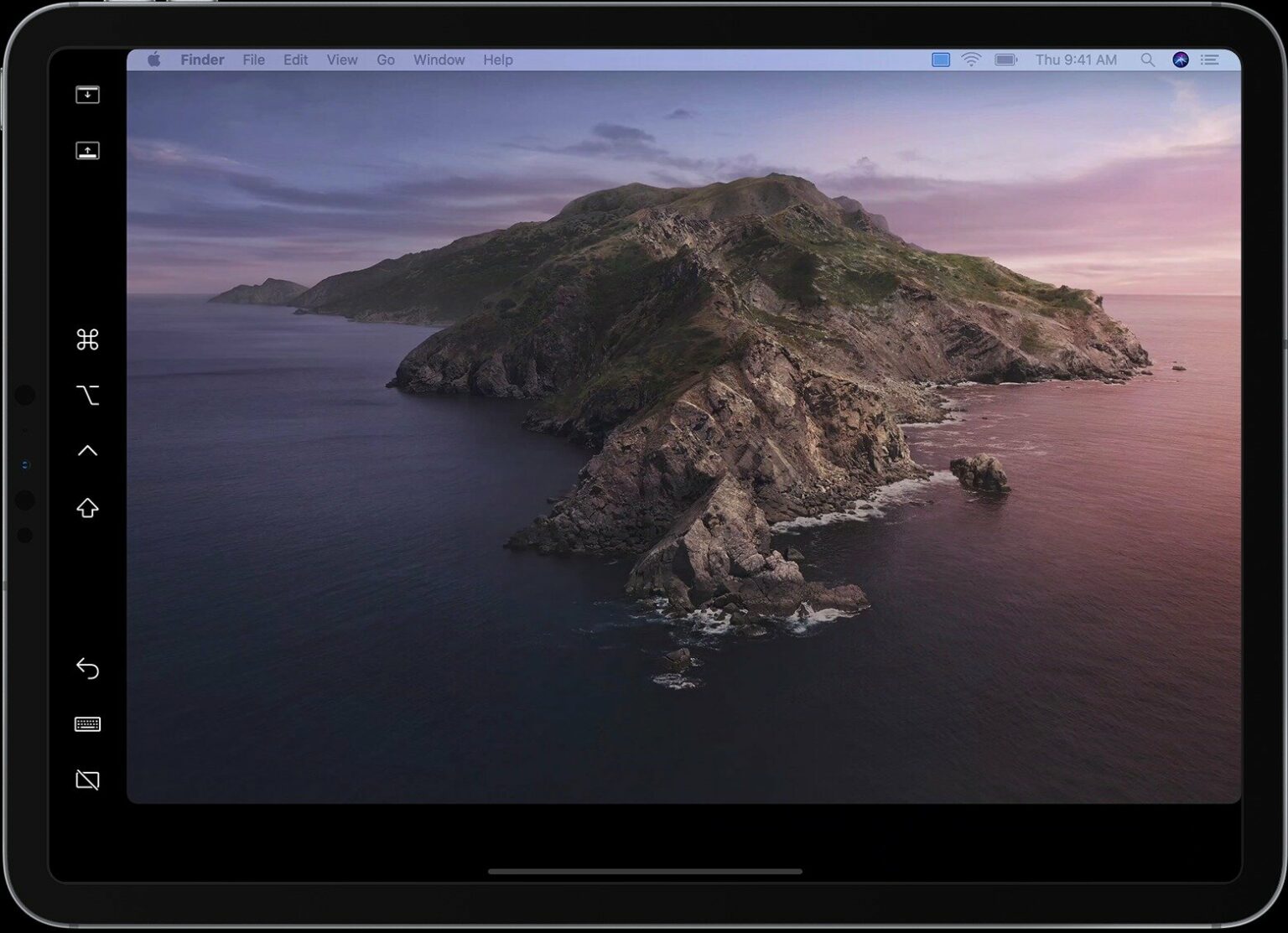Select the Command modifier key in the sidebar
Viewport: 1288px width, 933px height.
point(88,340)
